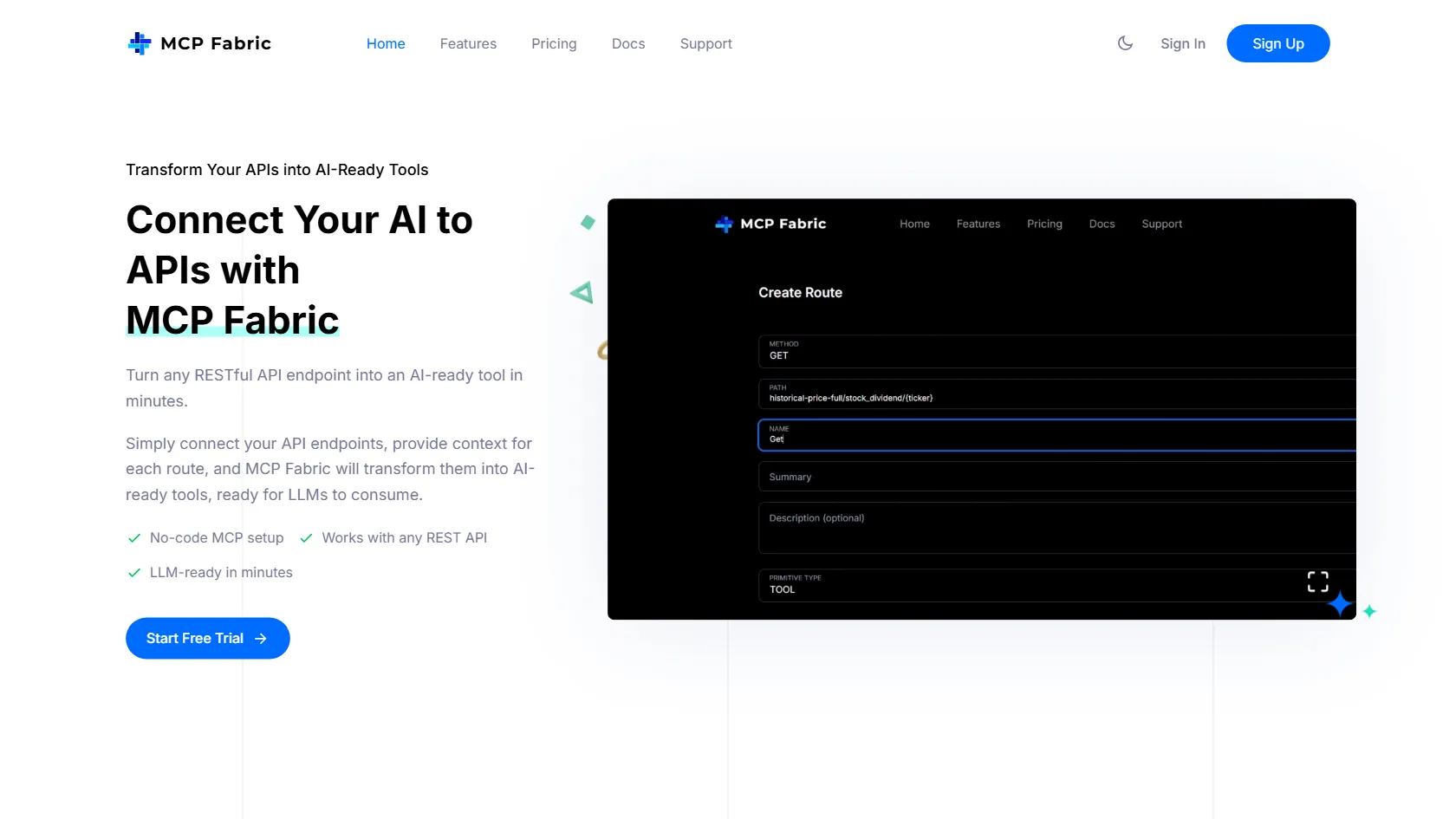This screenshot has width=1456, height=819.
Task: Open fullscreen view of the demo video
Action: tap(1317, 582)
